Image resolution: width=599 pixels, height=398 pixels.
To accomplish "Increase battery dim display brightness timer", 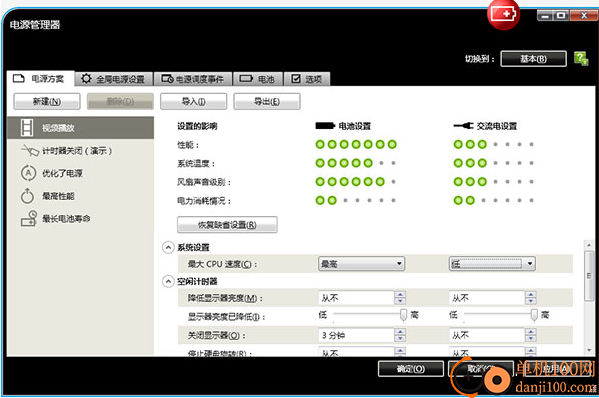I will (x=400, y=294).
